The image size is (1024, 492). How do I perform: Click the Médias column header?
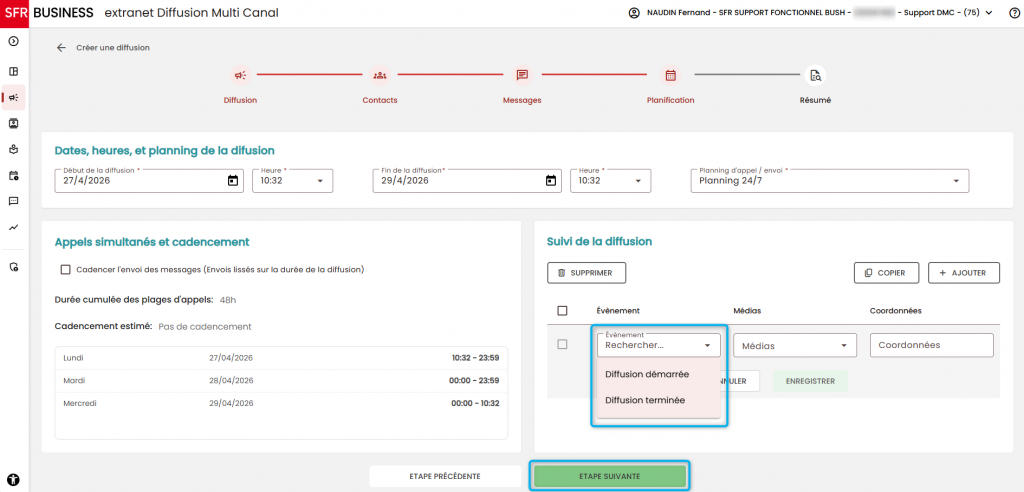coord(747,311)
